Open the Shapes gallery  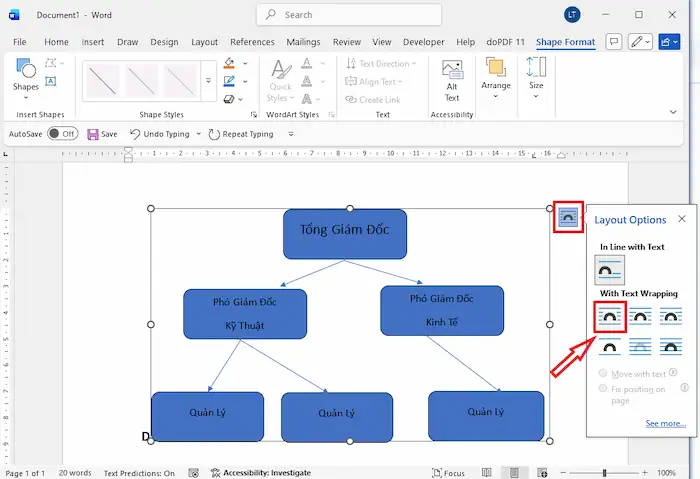[26, 76]
